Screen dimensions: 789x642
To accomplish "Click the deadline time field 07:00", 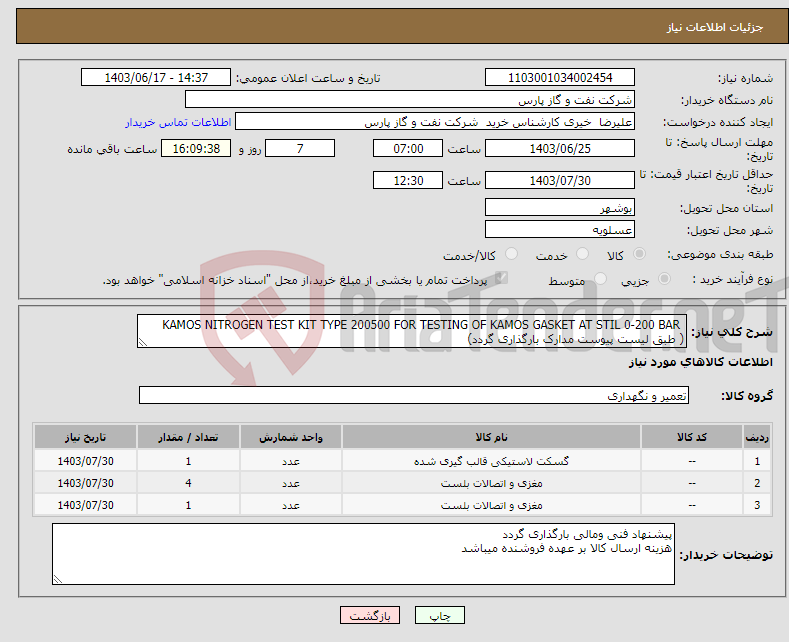I will point(408,148).
